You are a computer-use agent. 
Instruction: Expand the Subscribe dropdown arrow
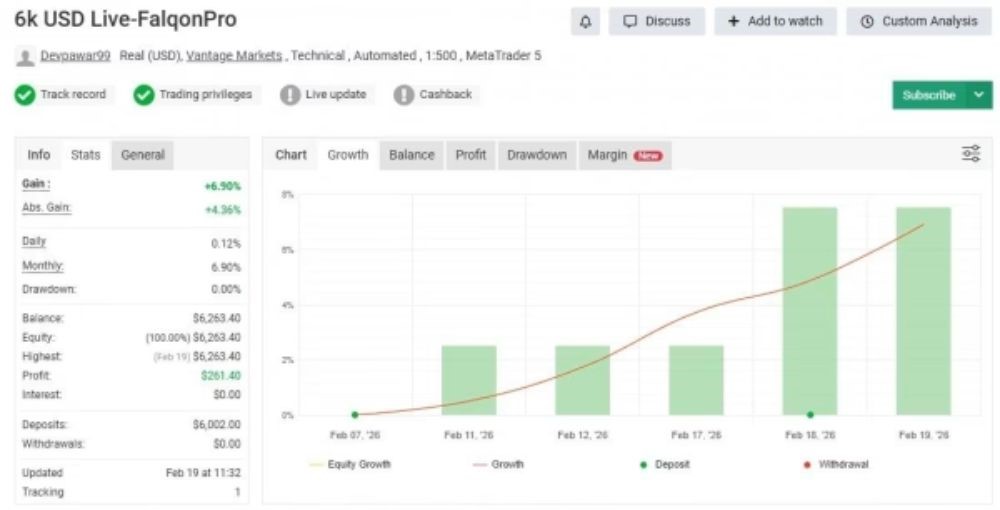980,95
